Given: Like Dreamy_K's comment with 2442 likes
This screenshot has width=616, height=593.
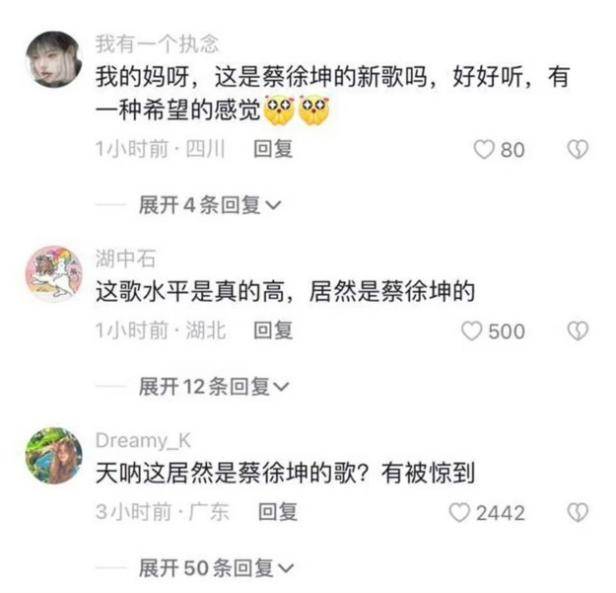Looking at the screenshot, I should 459,512.
